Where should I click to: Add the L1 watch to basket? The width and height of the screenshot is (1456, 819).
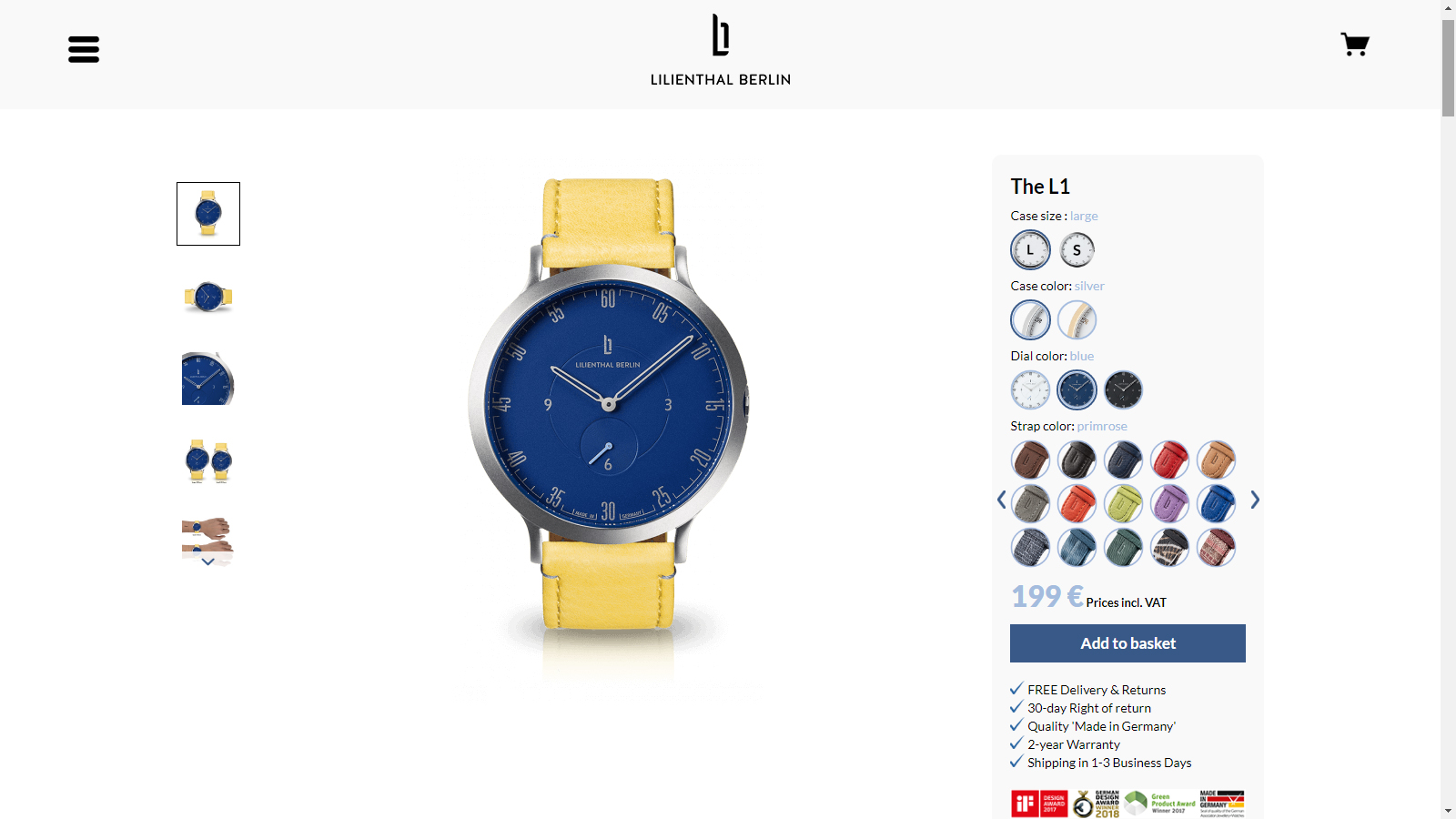(1127, 643)
